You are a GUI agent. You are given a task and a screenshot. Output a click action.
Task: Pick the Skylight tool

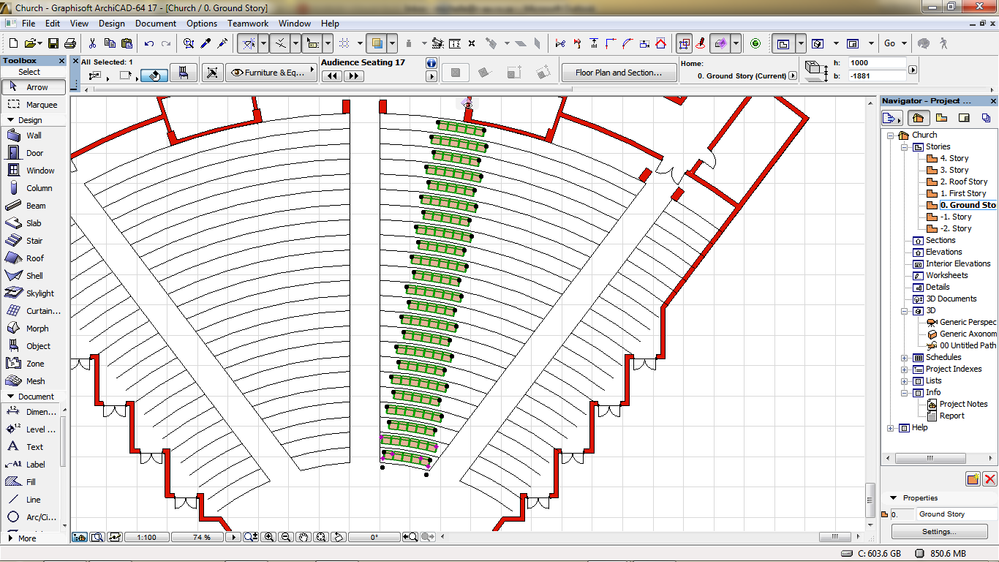click(x=33, y=293)
